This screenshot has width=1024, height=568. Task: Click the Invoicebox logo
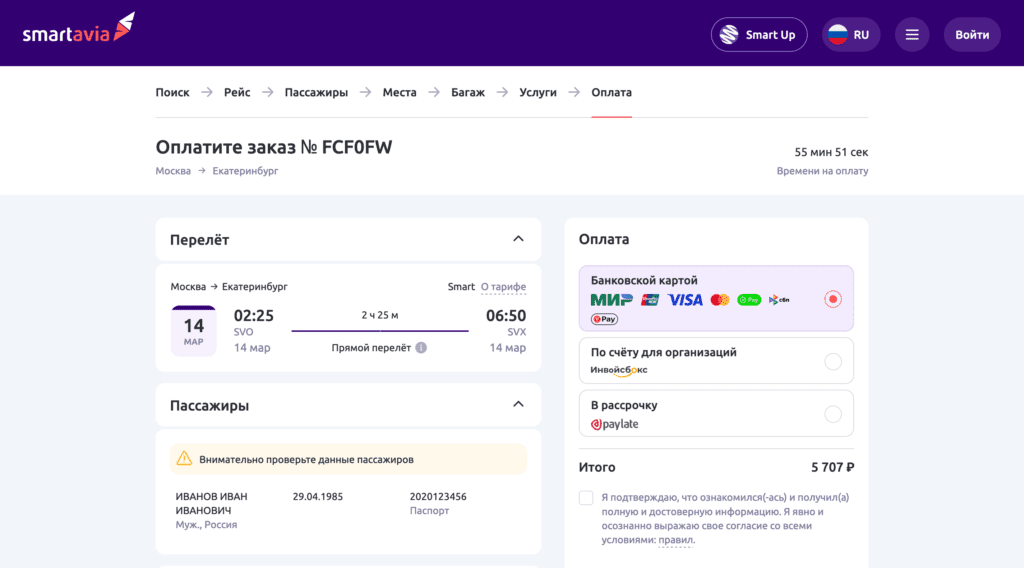[x=618, y=370]
